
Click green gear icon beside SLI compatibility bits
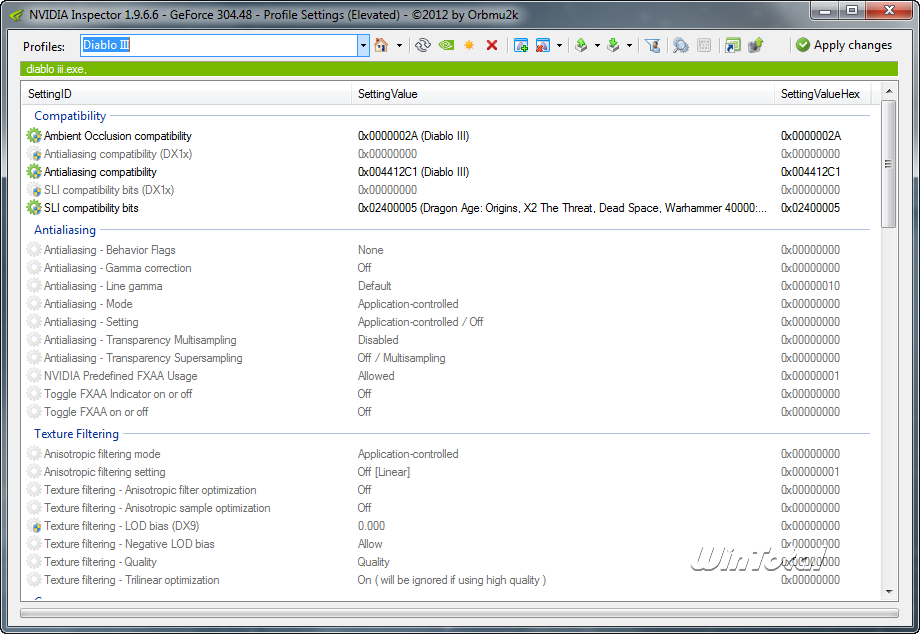coord(34,208)
